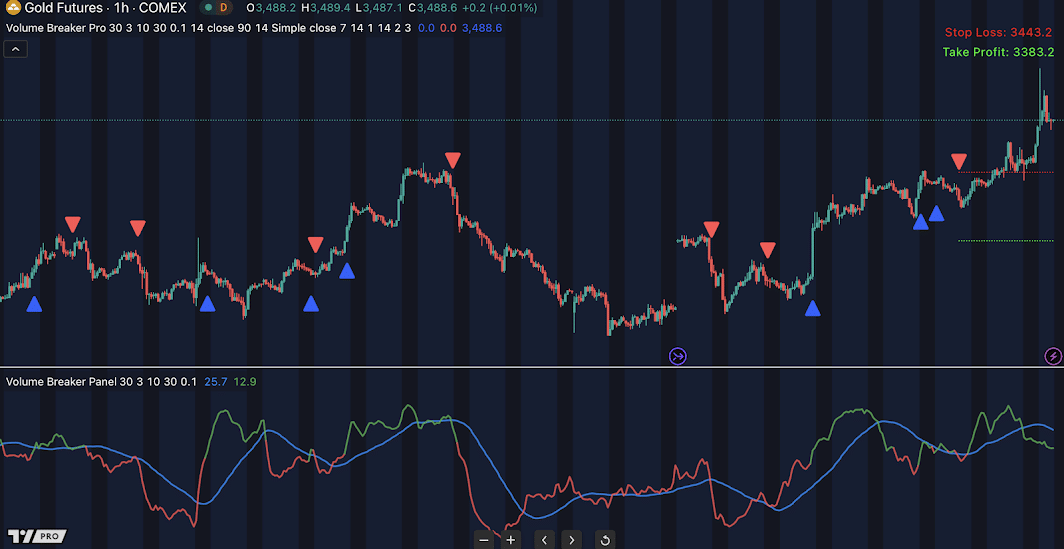Reset the chart view
This screenshot has width=1064, height=549.
[604, 540]
